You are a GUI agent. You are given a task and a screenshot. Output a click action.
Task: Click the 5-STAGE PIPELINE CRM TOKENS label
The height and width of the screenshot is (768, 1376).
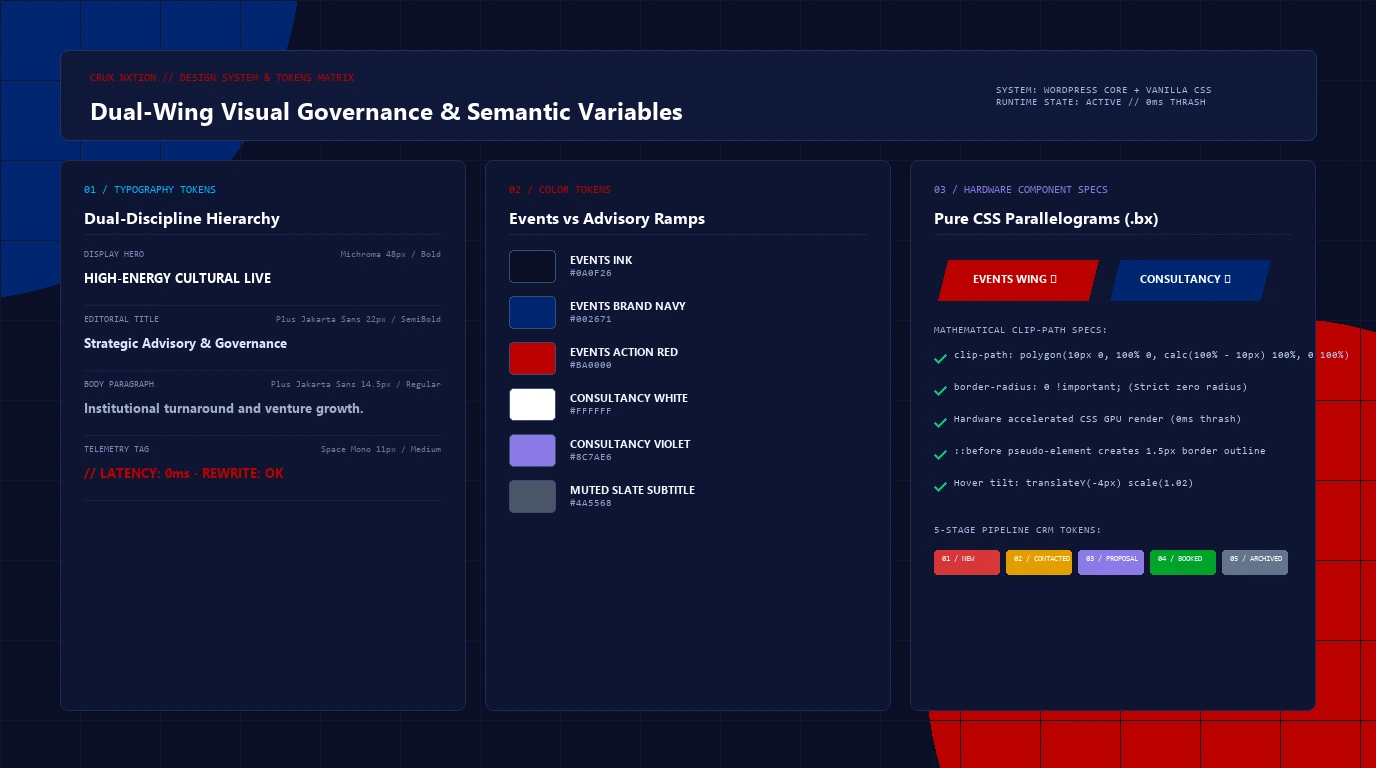[x=1017, y=530]
